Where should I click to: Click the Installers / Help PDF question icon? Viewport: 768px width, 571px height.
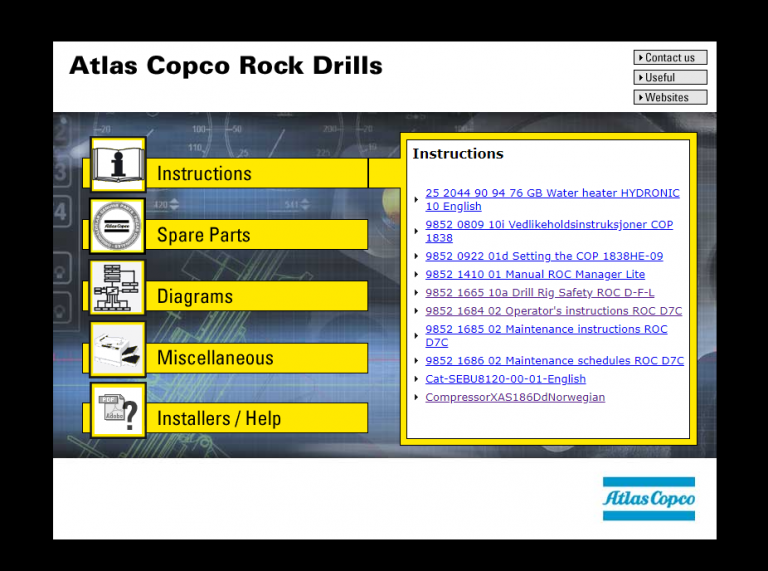[118, 410]
